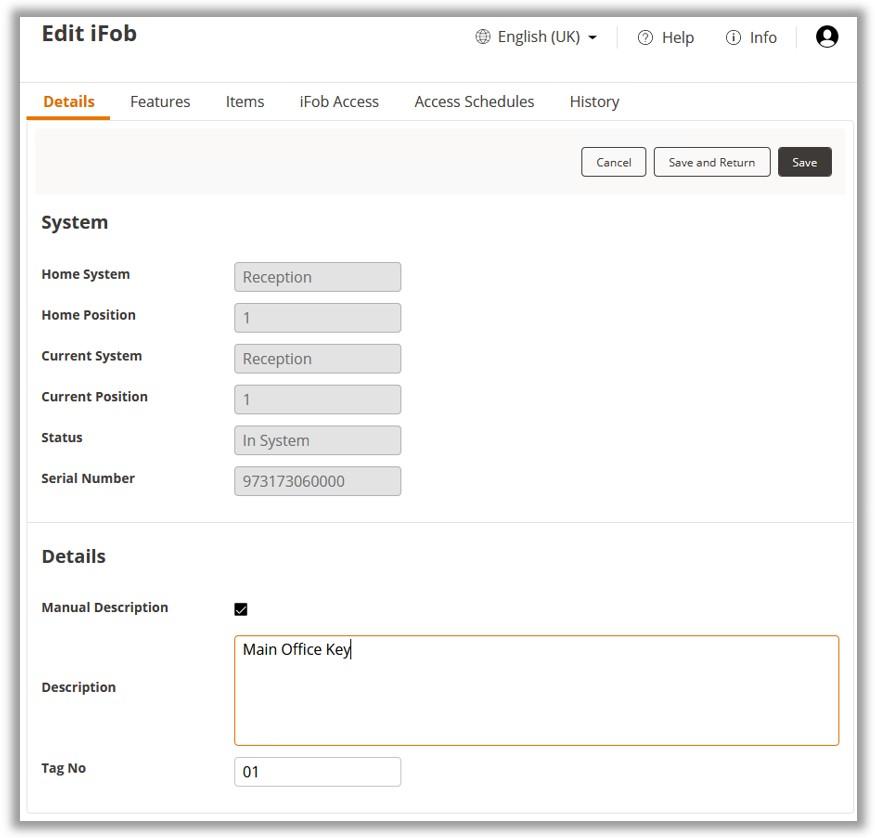875x838 pixels.
Task: Click the Info circle icon
Action: click(x=733, y=37)
